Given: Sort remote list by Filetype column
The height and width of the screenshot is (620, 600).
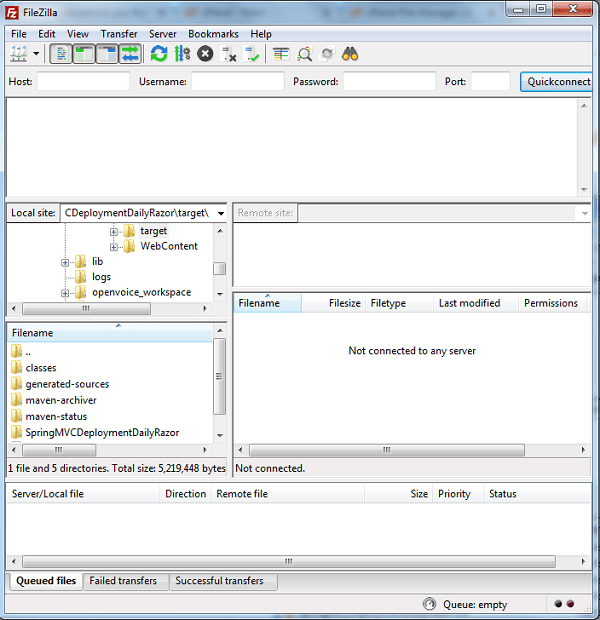Looking at the screenshot, I should coord(399,303).
